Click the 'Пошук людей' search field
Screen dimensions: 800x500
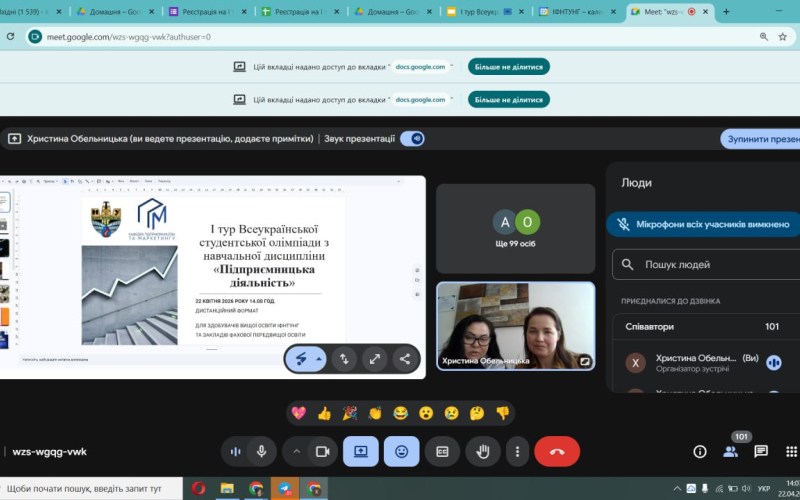[x=707, y=264]
